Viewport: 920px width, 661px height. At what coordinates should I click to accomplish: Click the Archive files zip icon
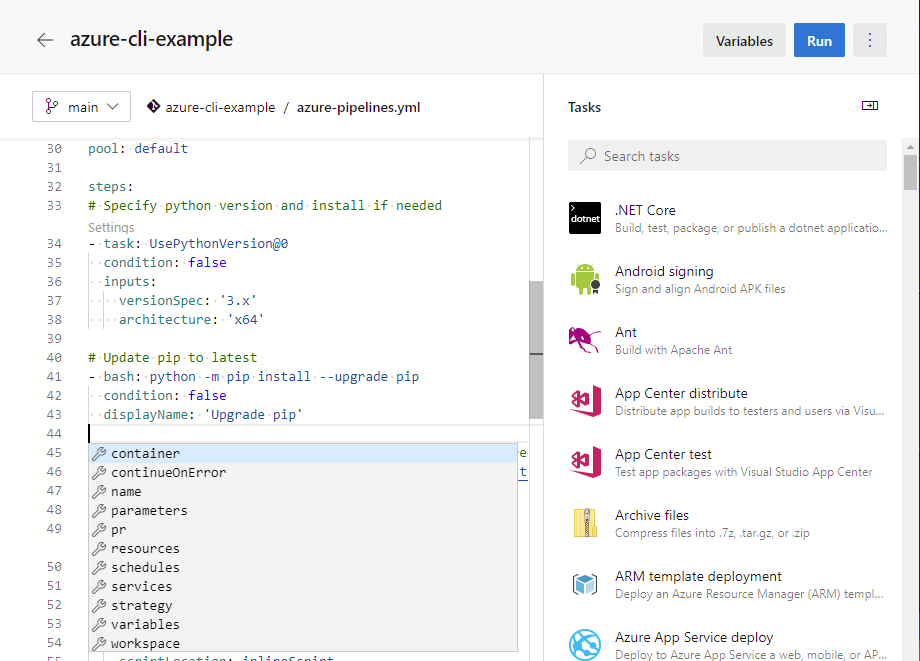585,523
